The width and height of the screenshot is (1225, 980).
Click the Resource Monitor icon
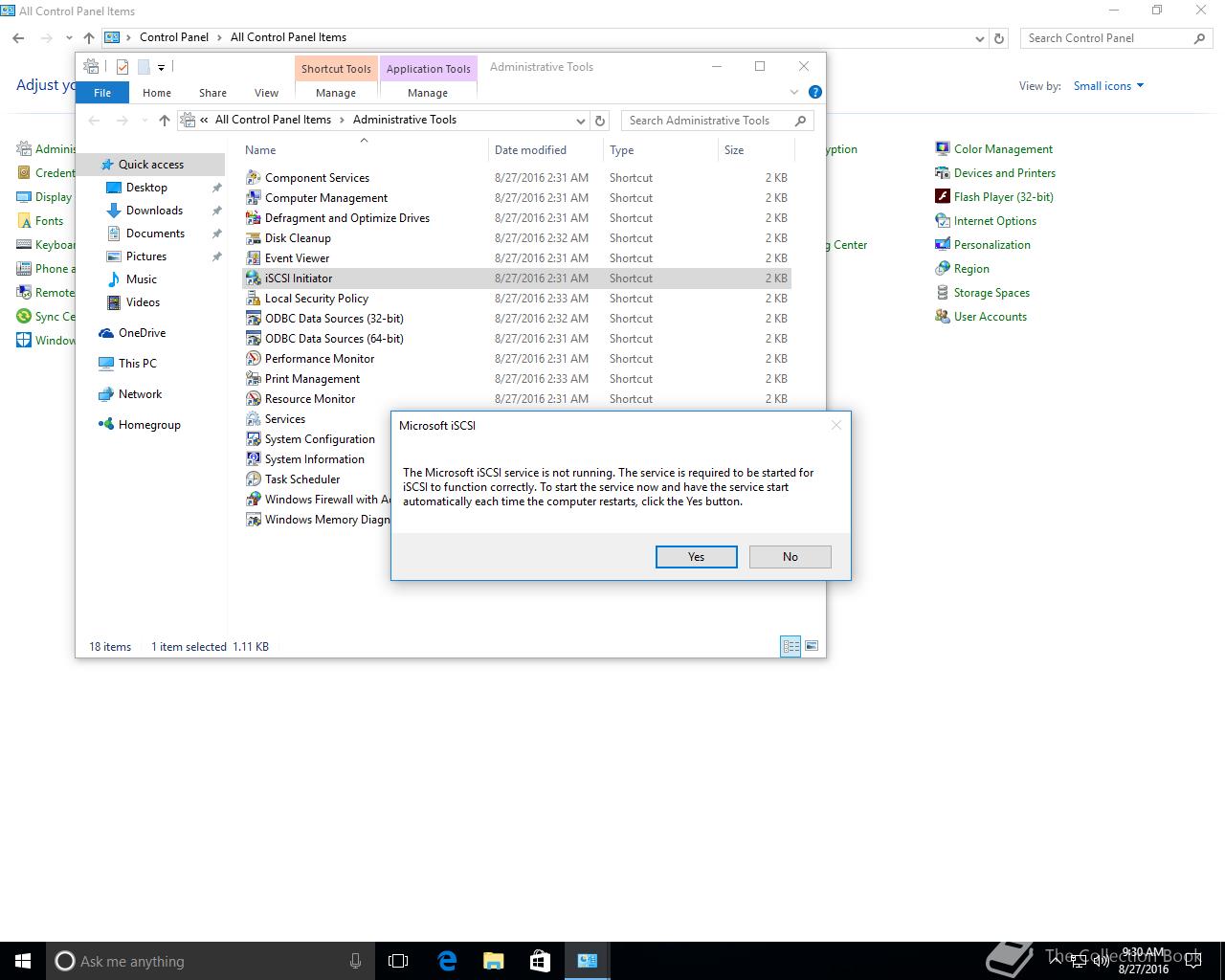(254, 399)
